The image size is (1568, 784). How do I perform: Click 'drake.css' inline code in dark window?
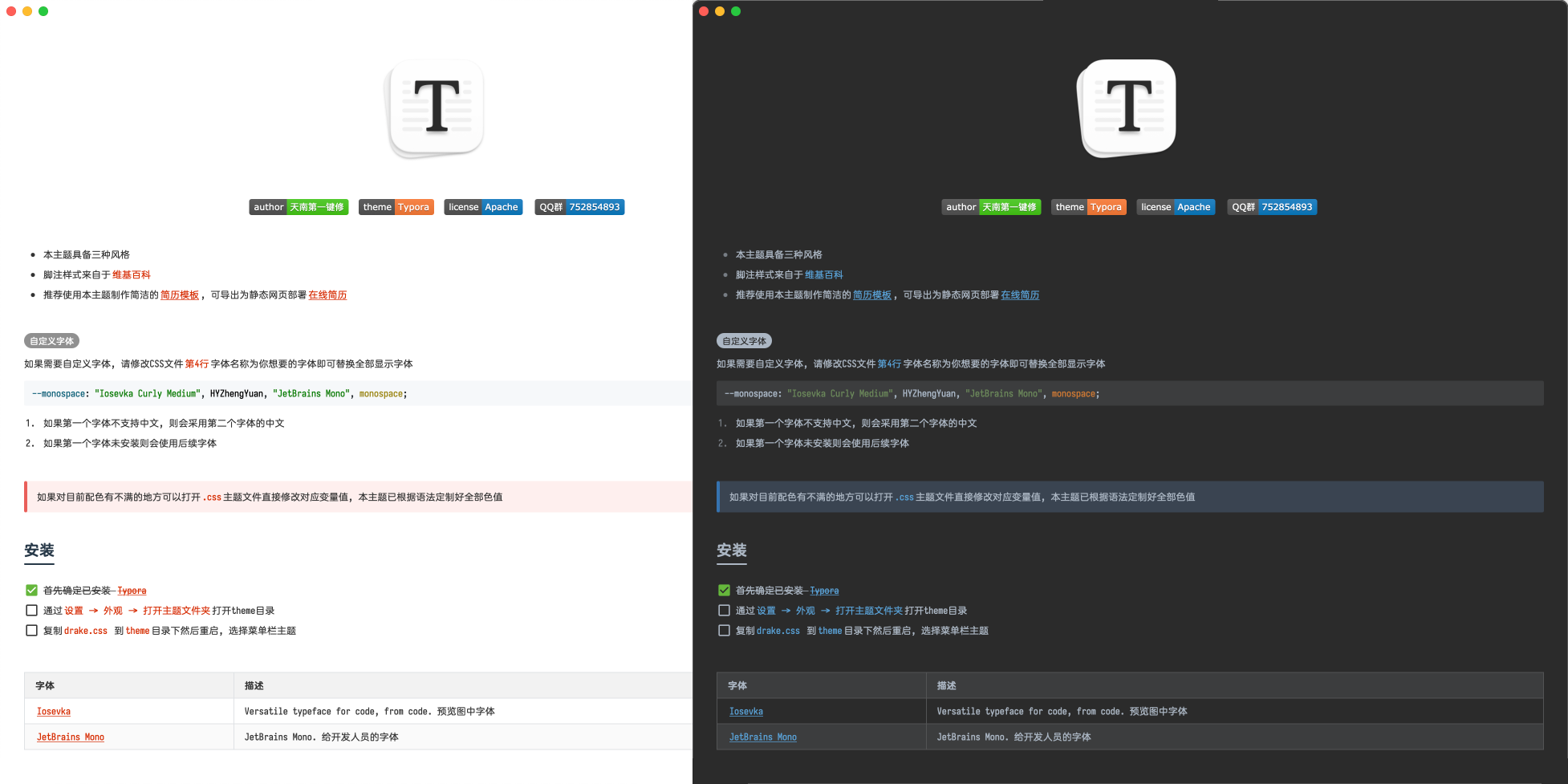(x=778, y=631)
